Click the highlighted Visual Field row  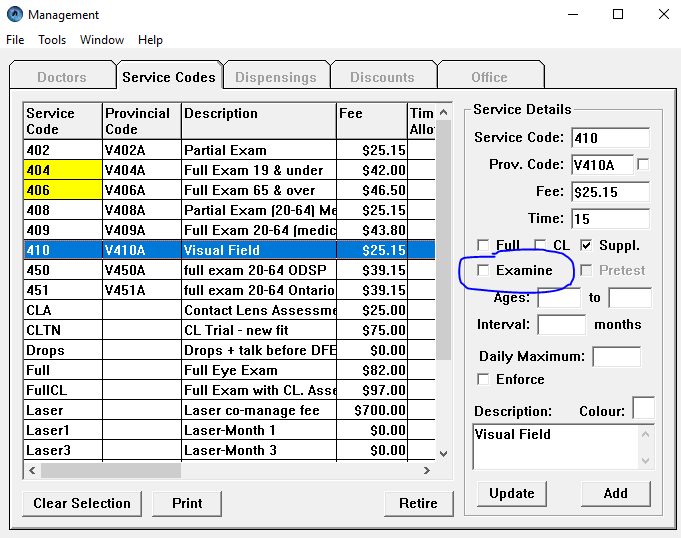click(x=229, y=250)
